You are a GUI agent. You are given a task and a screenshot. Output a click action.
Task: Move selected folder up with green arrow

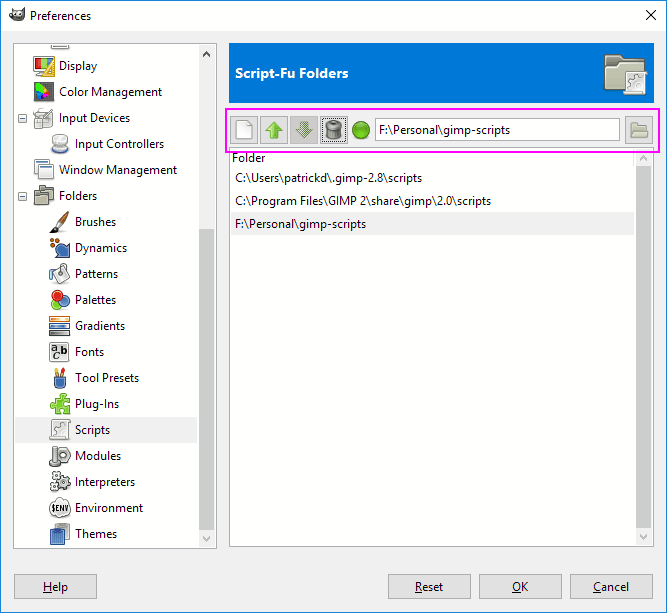[274, 130]
